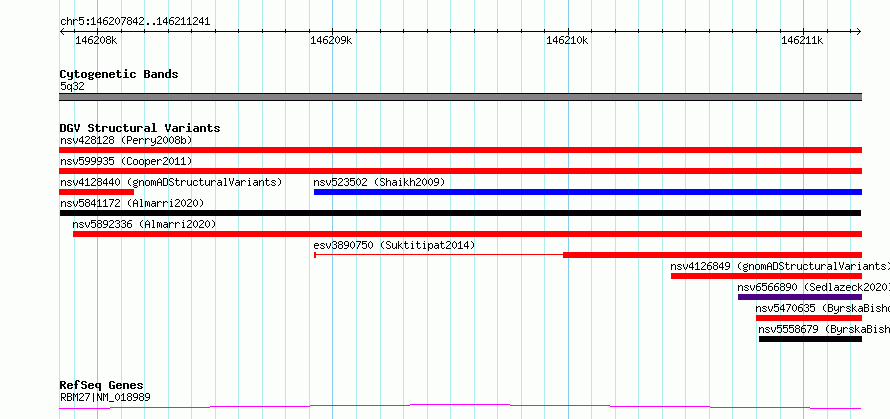Click the nsv428128 (Perry2008b) variant bar
The image size is (890, 419).
pos(460,150)
